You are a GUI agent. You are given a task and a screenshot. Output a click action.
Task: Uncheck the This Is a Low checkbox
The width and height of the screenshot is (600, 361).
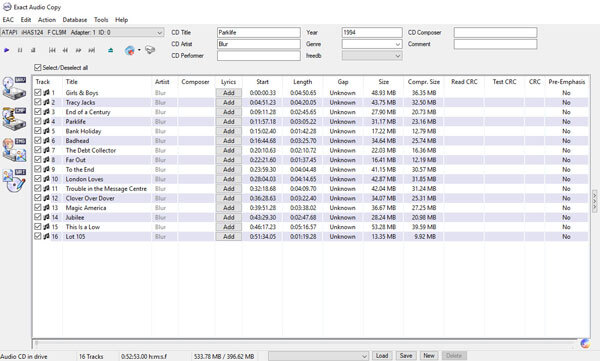click(x=38, y=226)
